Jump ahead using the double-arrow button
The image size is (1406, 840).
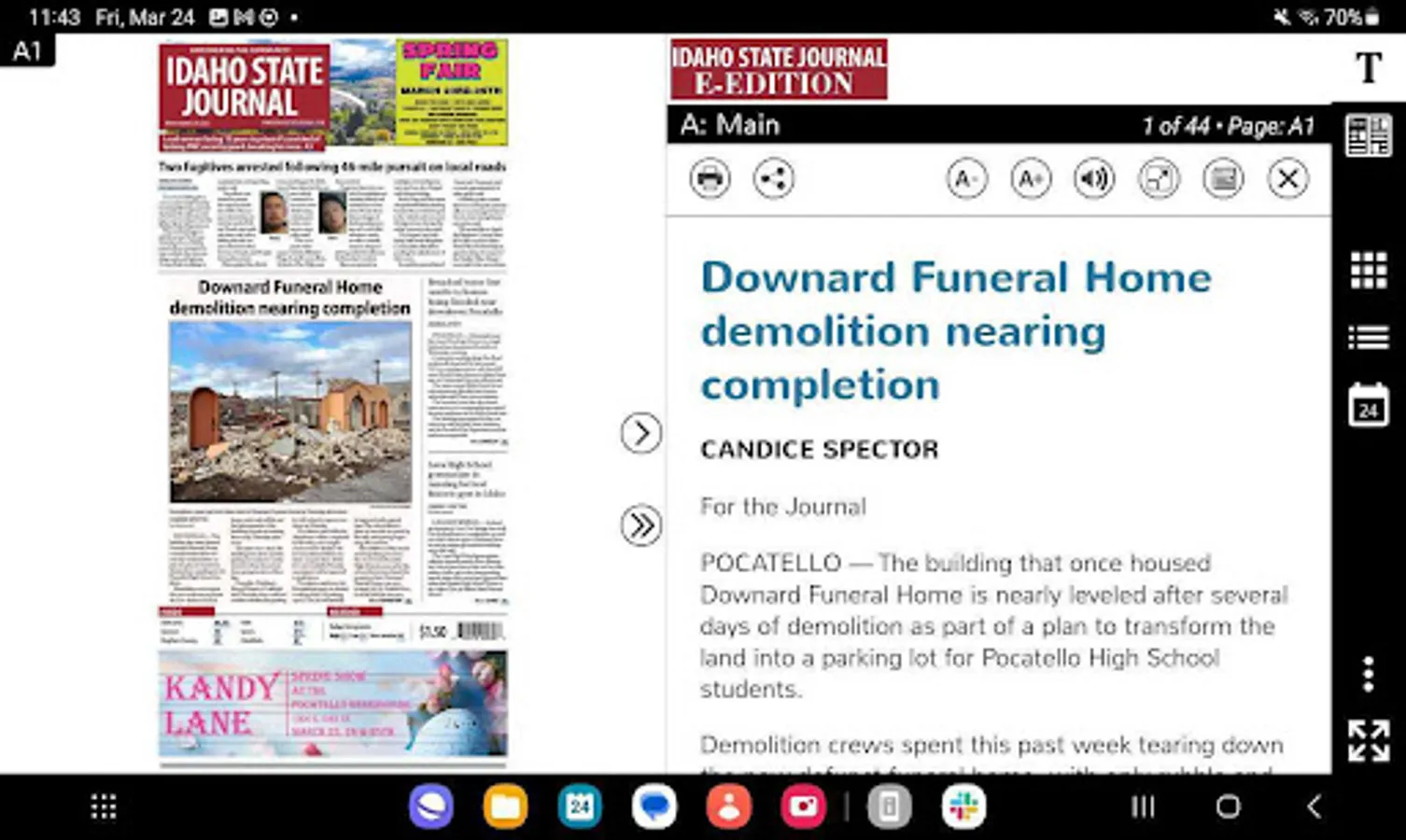point(640,525)
